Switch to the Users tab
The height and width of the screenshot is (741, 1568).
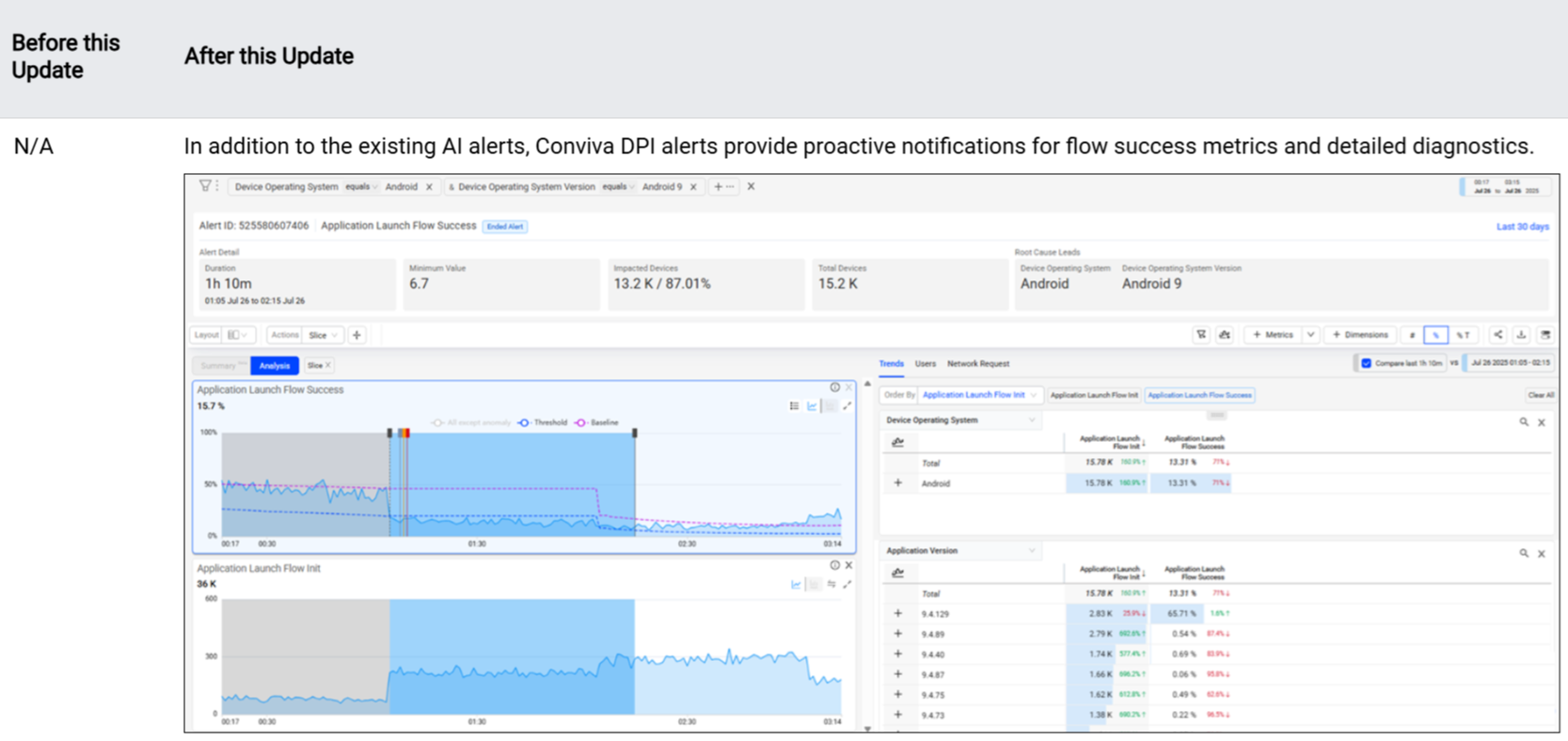926,364
